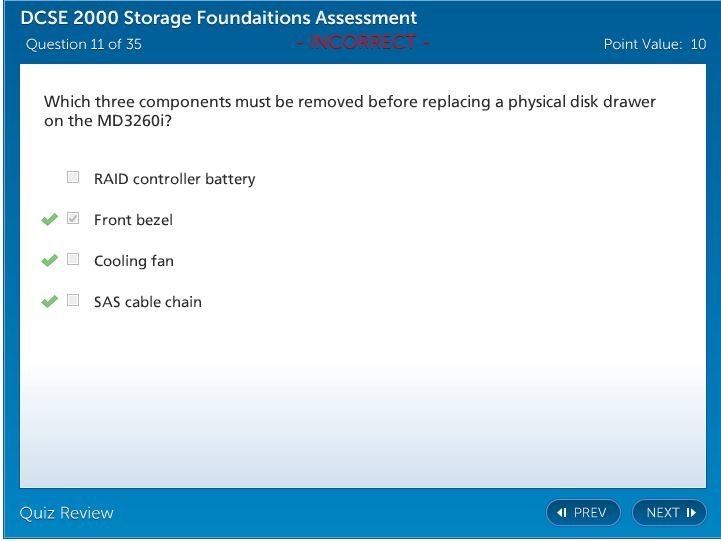
Task: Click the green checkmark beside Cooling fan
Action: [49, 261]
